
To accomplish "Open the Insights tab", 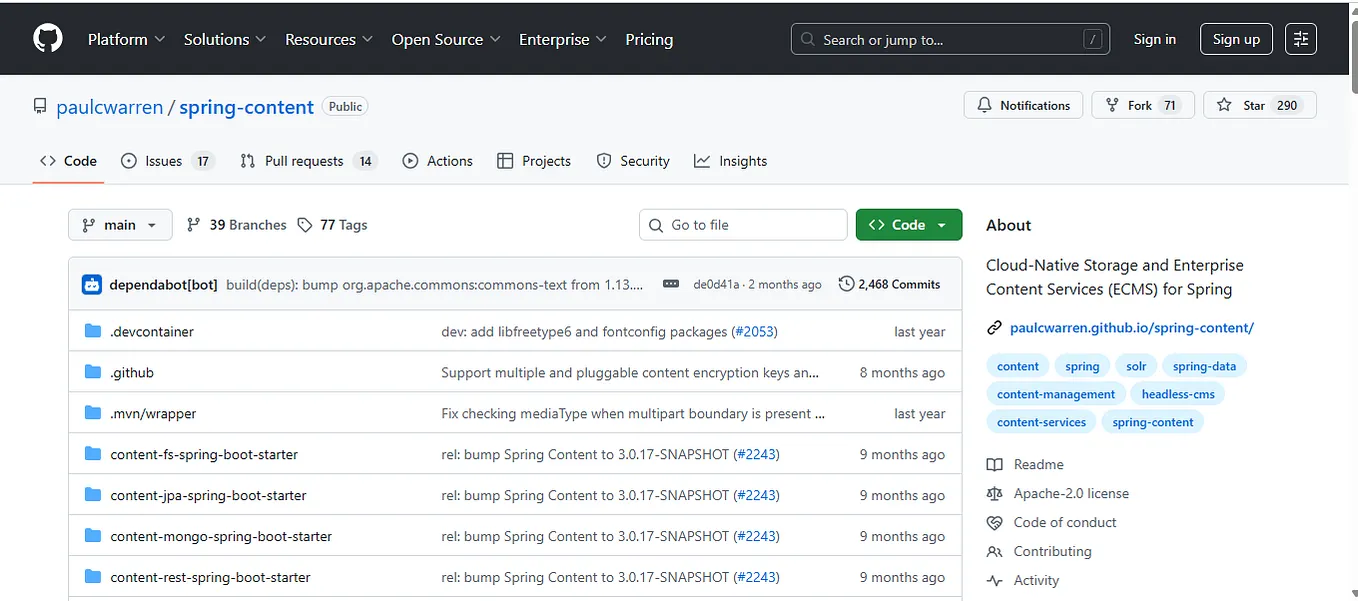I will coord(731,160).
